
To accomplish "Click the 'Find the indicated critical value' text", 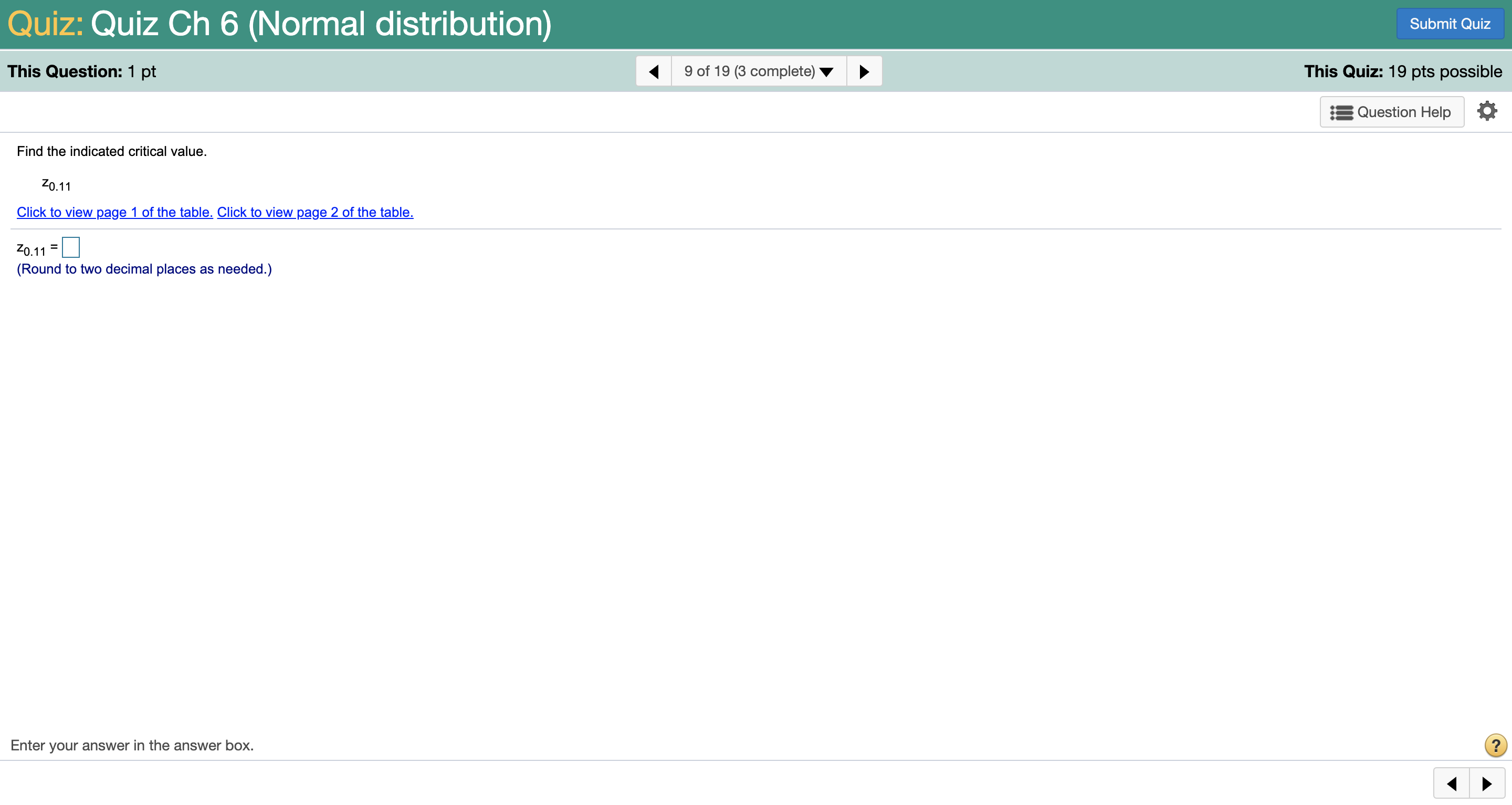I will 111,151.
